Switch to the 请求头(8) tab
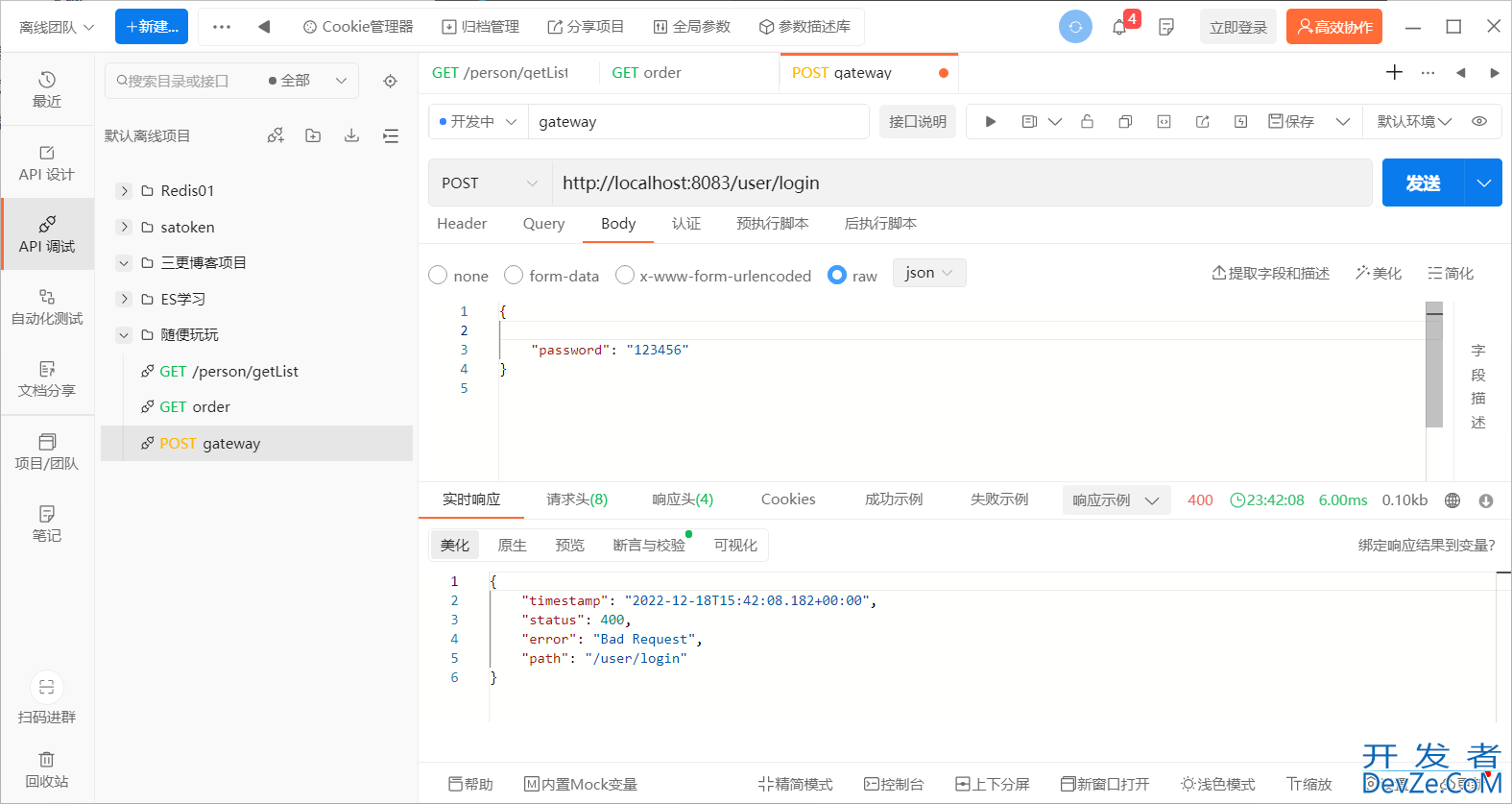The width and height of the screenshot is (1512, 804). coord(577,499)
